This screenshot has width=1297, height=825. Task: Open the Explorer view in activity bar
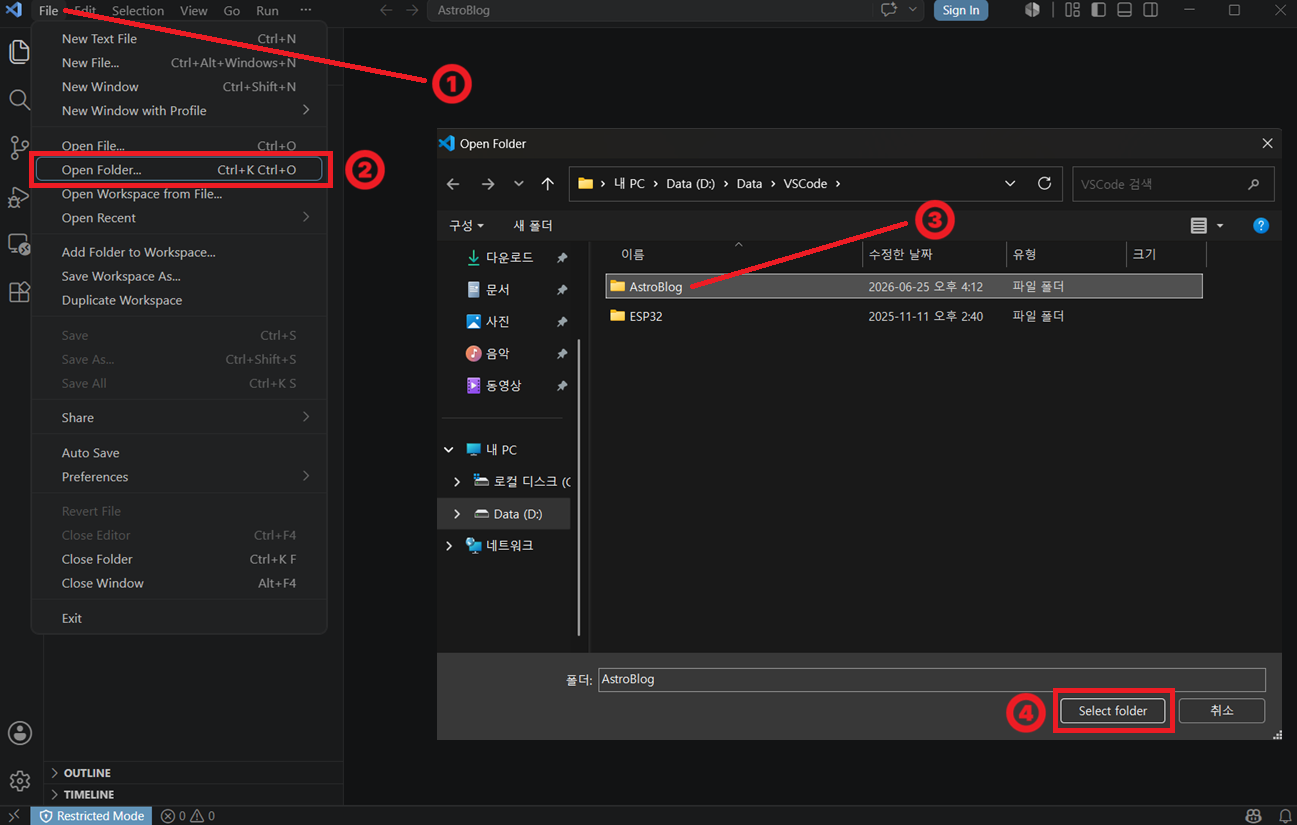pos(19,52)
